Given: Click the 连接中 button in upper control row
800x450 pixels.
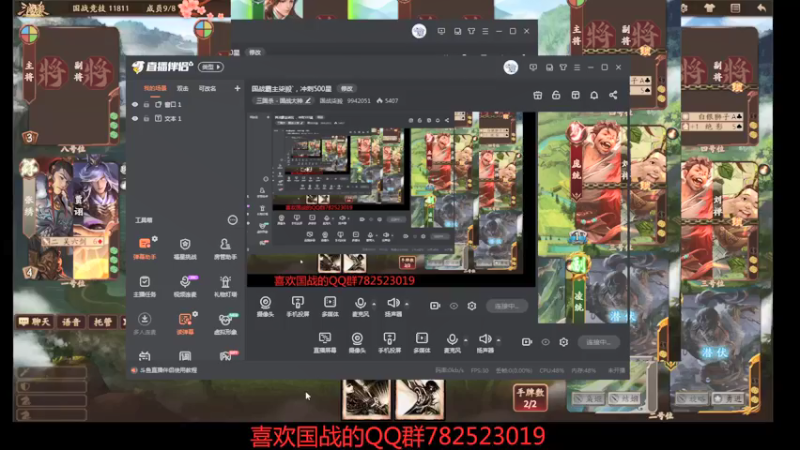Looking at the screenshot, I should pyautogui.click(x=507, y=306).
